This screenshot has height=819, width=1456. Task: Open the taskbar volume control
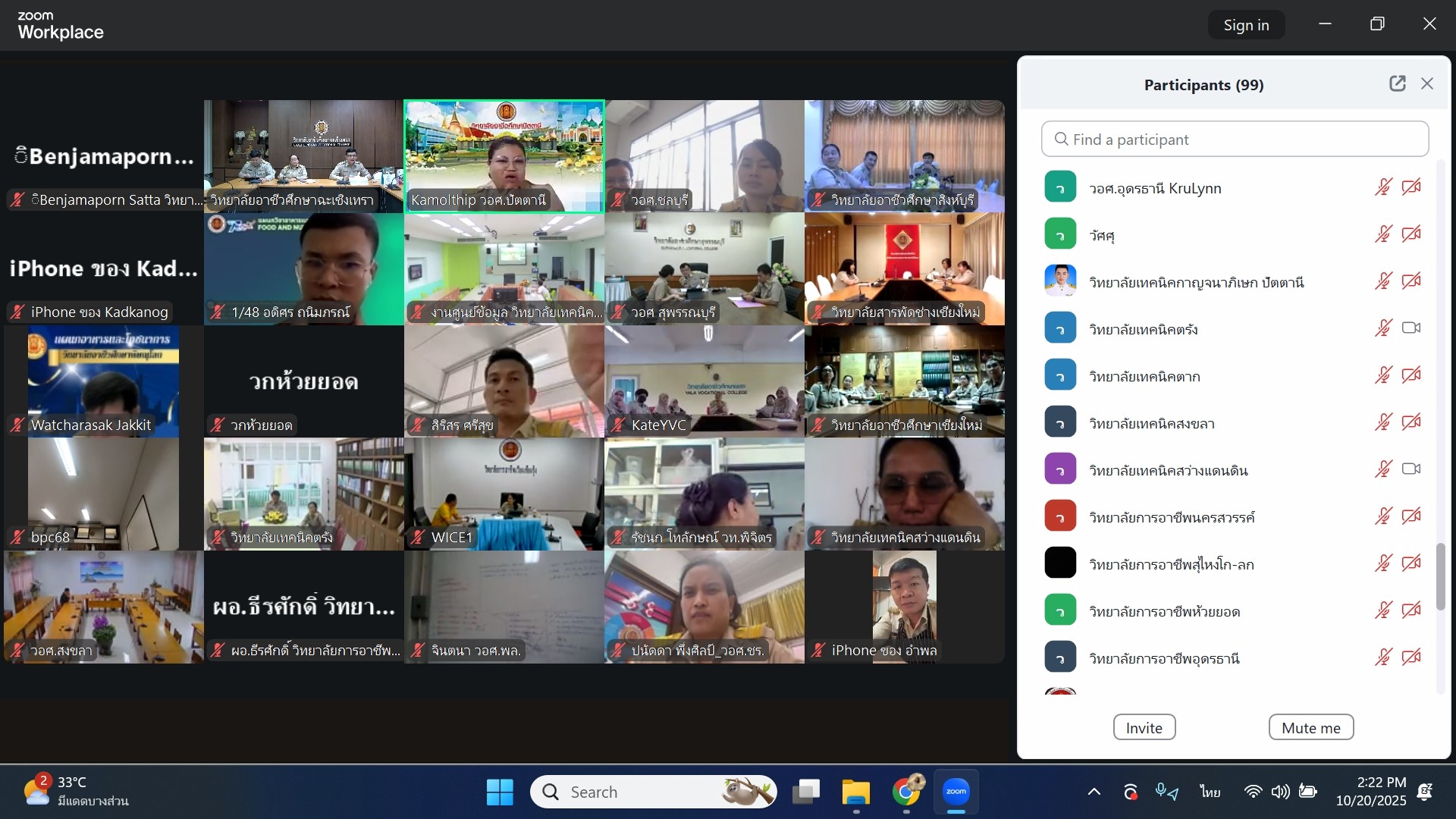tap(1280, 792)
